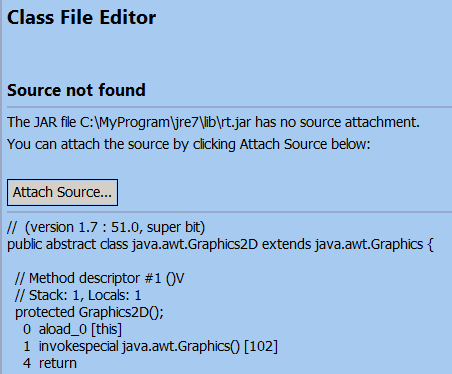Click the rt.jar file path text
This screenshot has height=374, width=452.
(165, 122)
